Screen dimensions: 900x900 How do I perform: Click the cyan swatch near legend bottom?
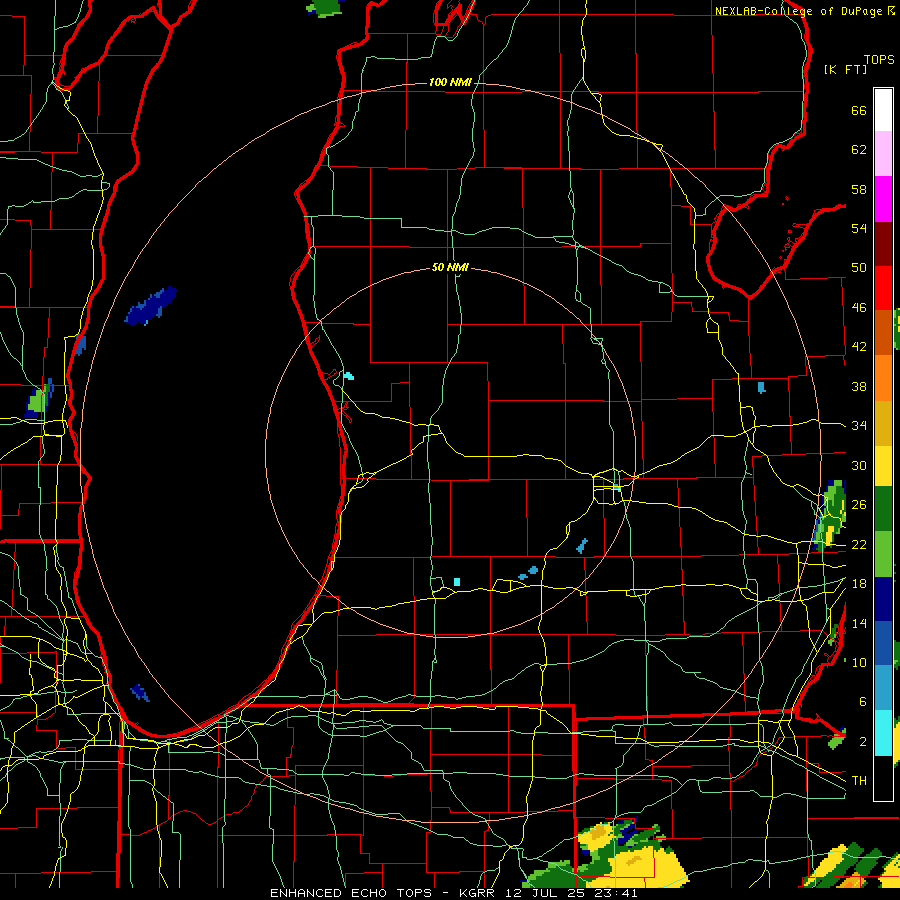pos(883,733)
